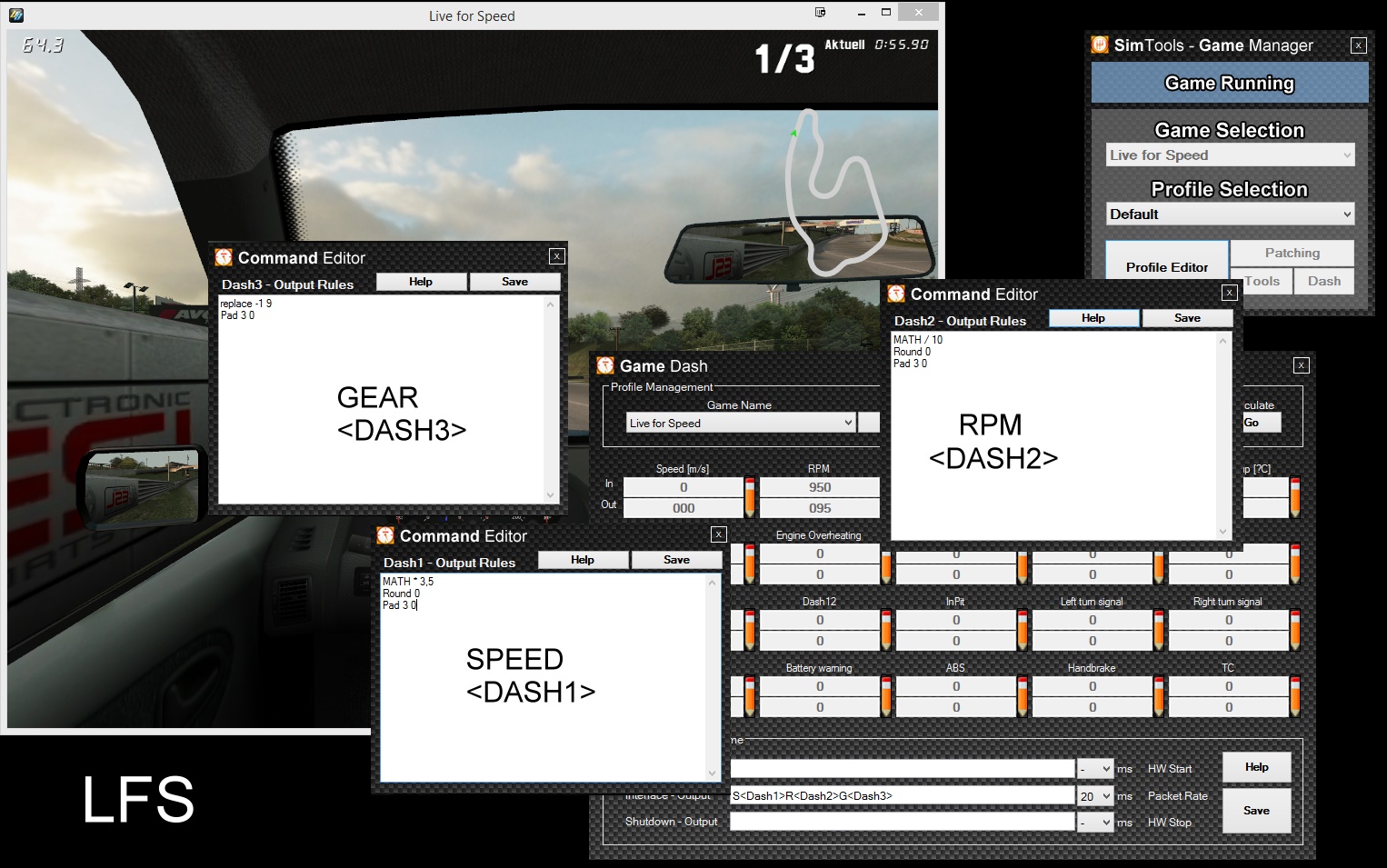Open the HW Start ms dropdown
The image size is (1387, 868).
[x=1095, y=769]
